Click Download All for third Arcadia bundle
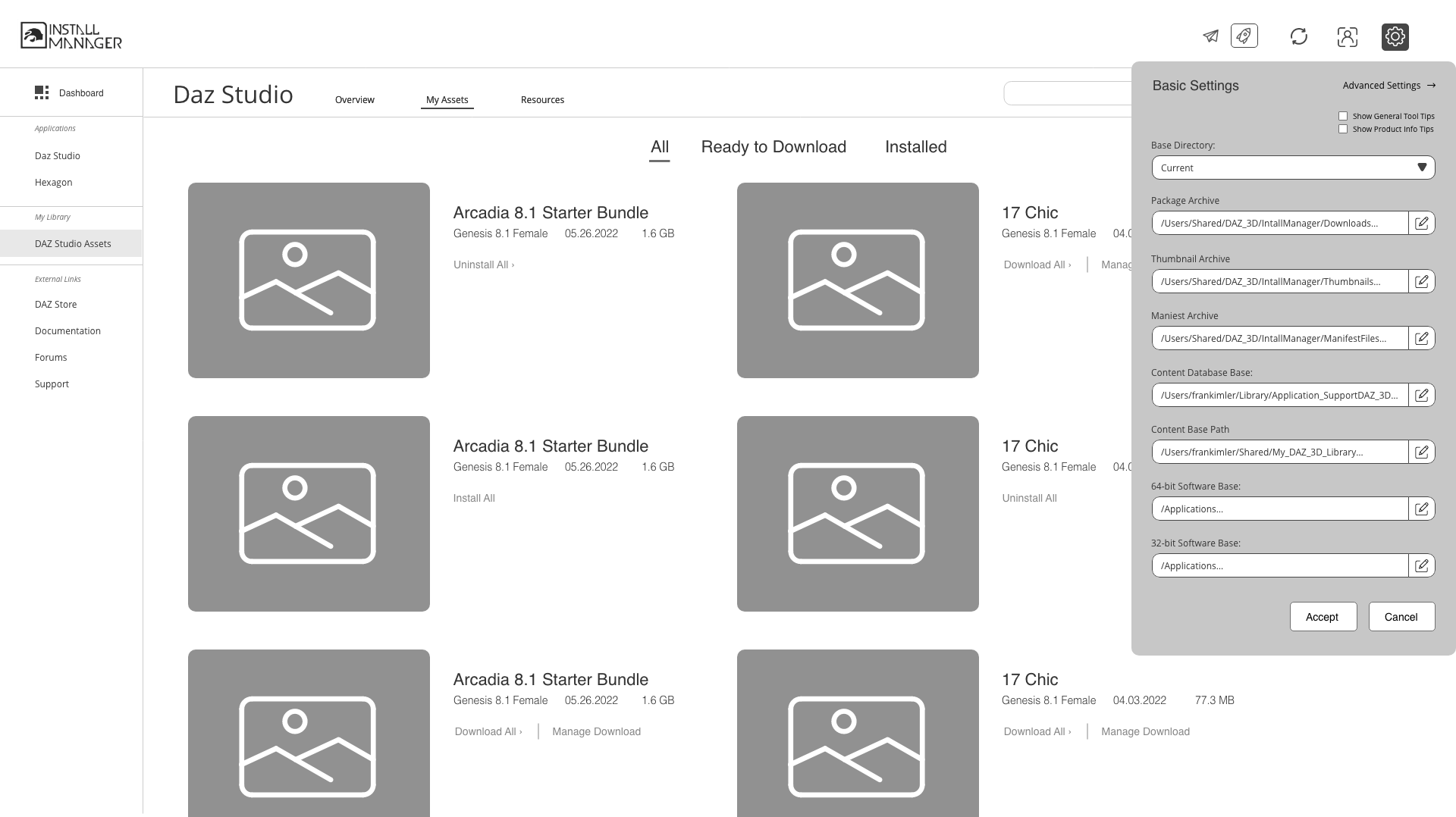 pos(488,731)
